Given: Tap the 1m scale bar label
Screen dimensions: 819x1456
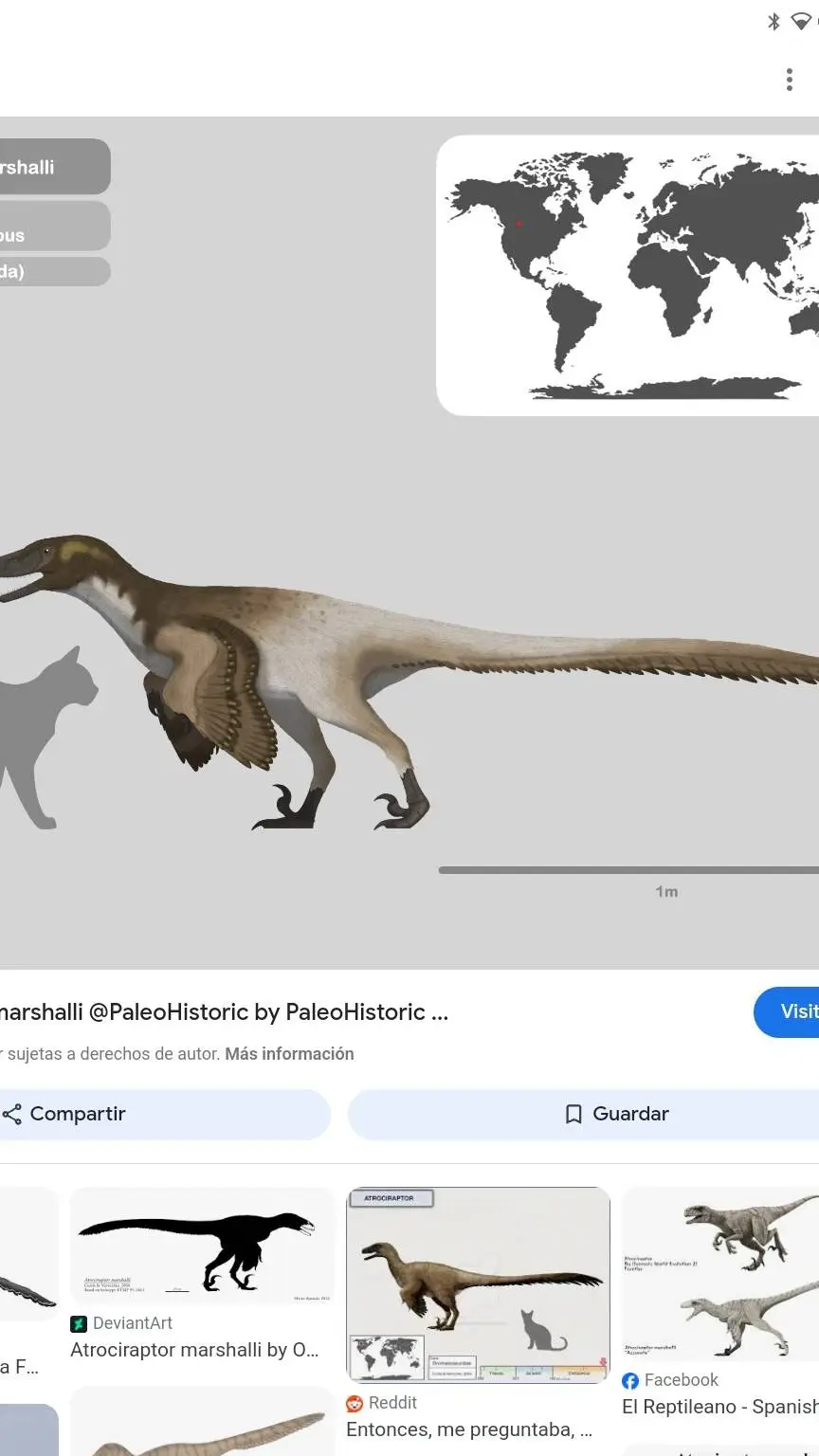Looking at the screenshot, I should coord(666,891).
